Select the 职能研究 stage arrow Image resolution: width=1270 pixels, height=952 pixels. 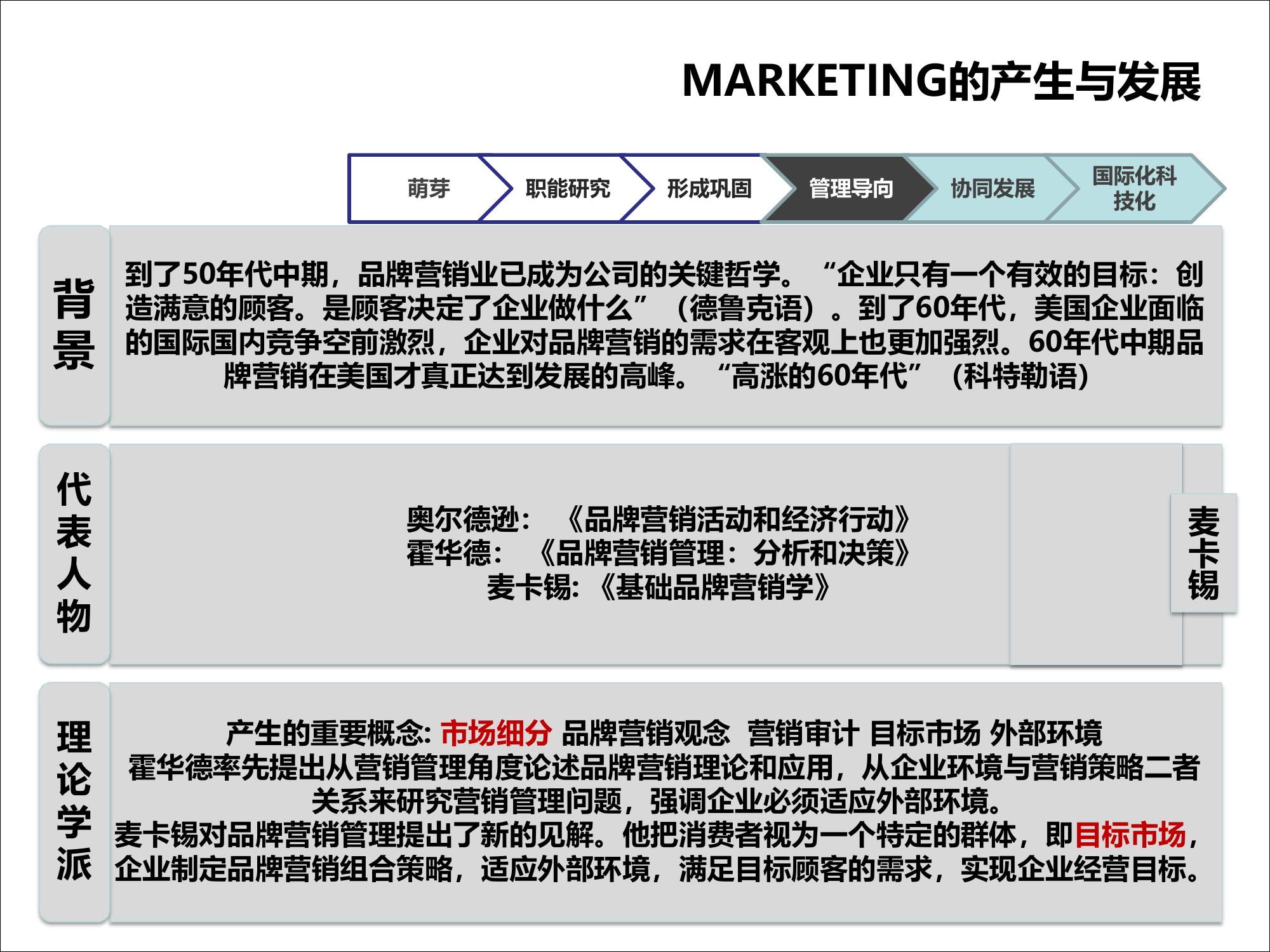pos(567,188)
